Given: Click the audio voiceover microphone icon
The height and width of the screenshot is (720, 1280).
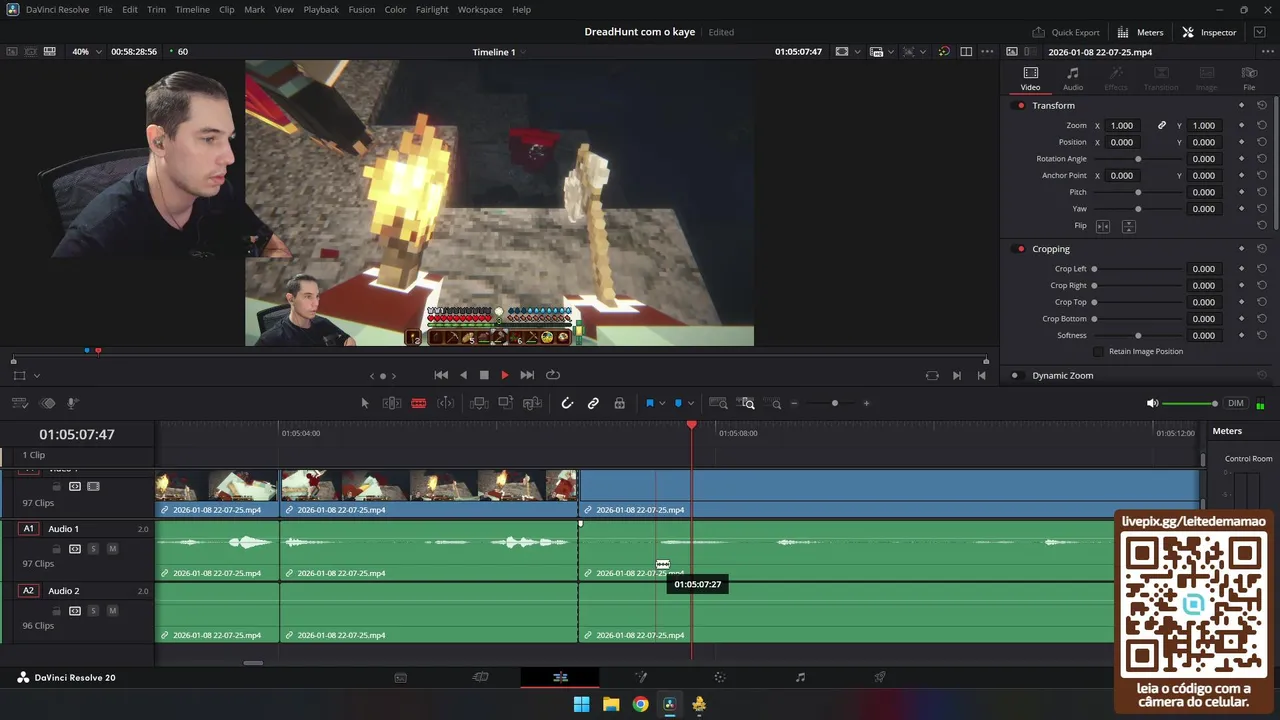Looking at the screenshot, I should pyautogui.click(x=73, y=403).
